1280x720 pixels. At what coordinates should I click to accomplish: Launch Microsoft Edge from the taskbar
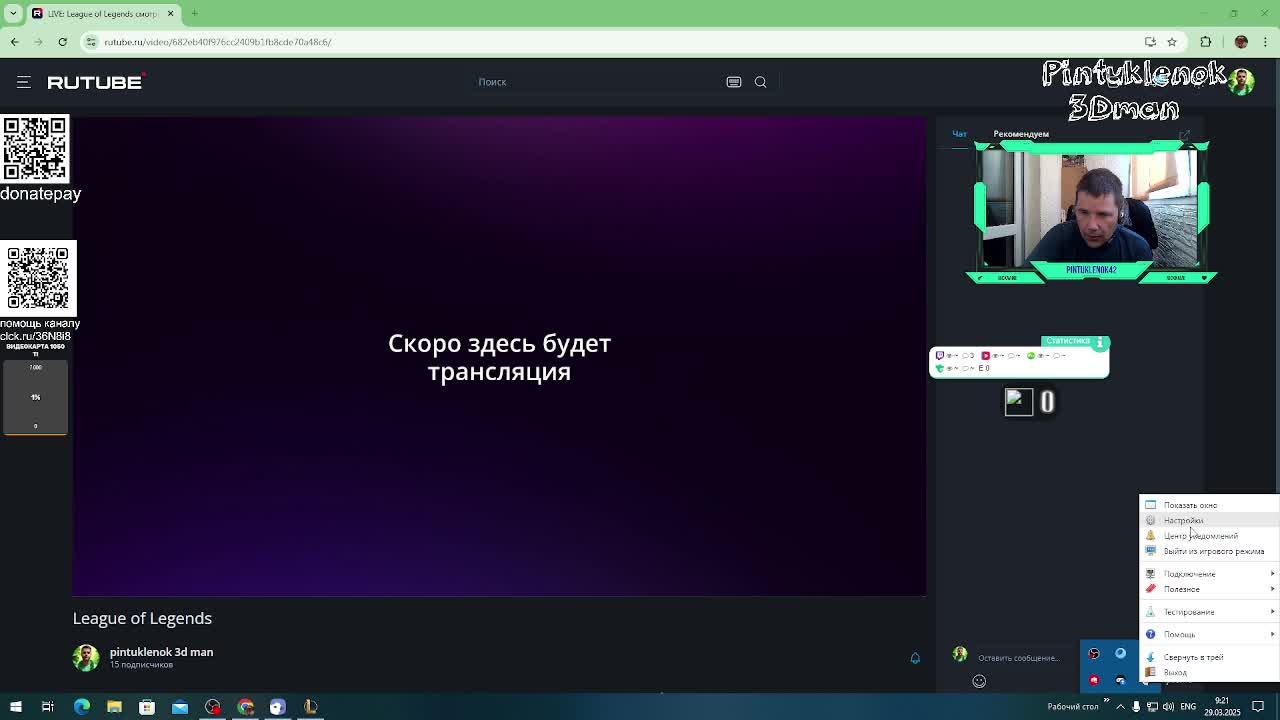[82, 707]
